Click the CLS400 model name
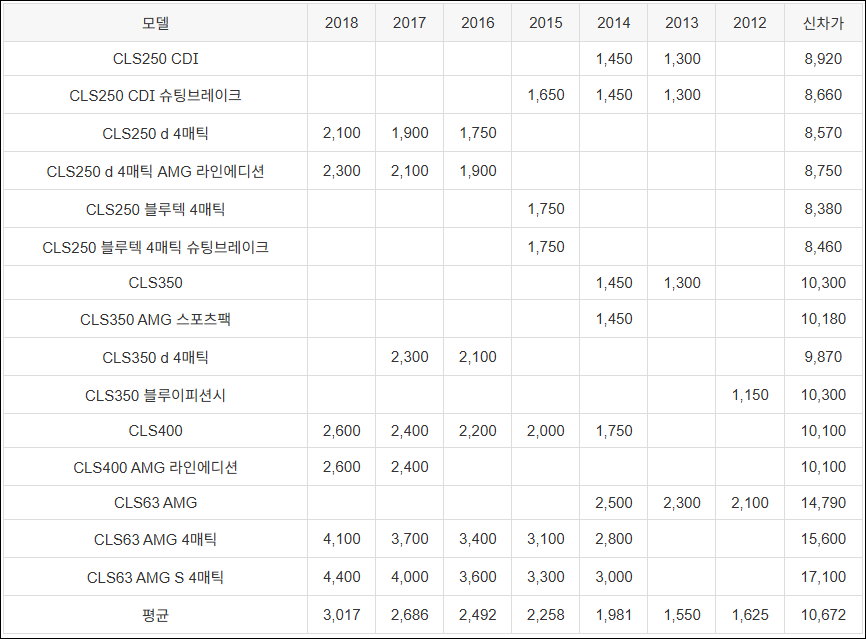The image size is (866, 639). 155,431
